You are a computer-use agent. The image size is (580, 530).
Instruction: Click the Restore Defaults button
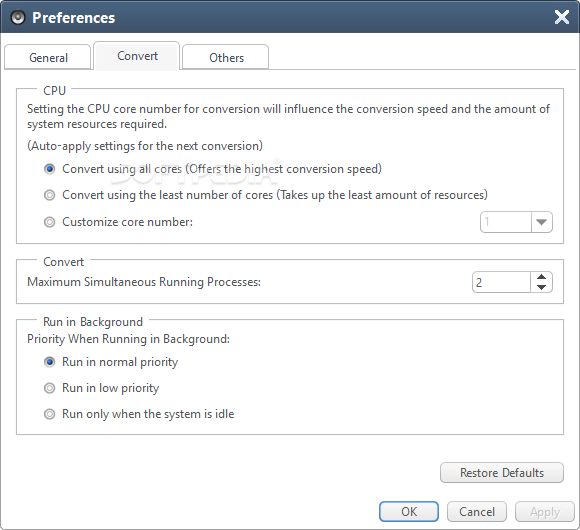[x=502, y=473]
